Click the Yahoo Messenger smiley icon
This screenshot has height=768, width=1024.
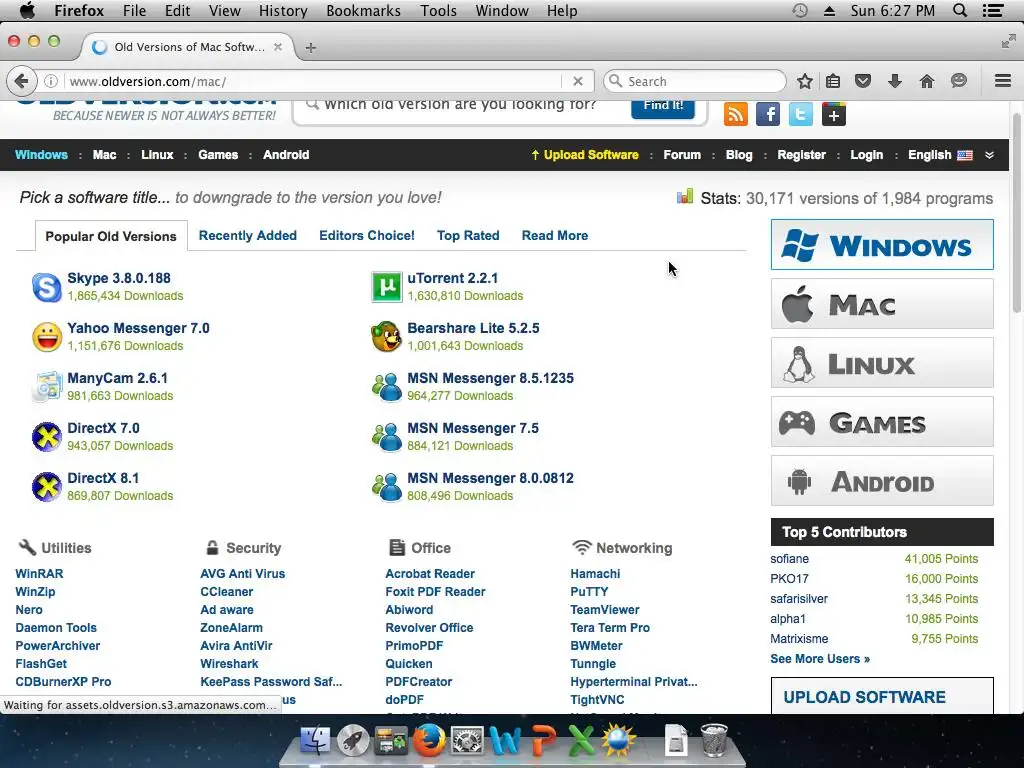click(x=47, y=337)
